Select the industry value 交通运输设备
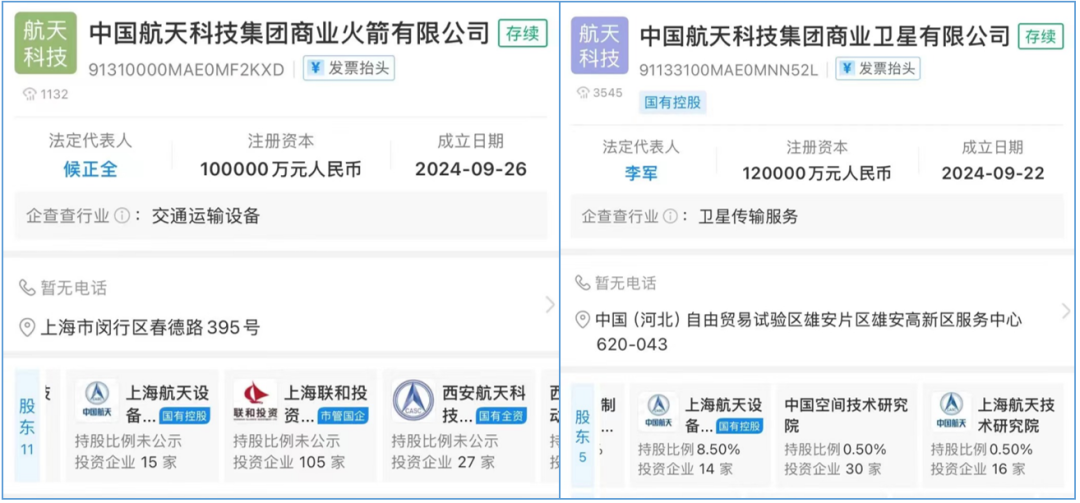 pyautogui.click(x=206, y=216)
